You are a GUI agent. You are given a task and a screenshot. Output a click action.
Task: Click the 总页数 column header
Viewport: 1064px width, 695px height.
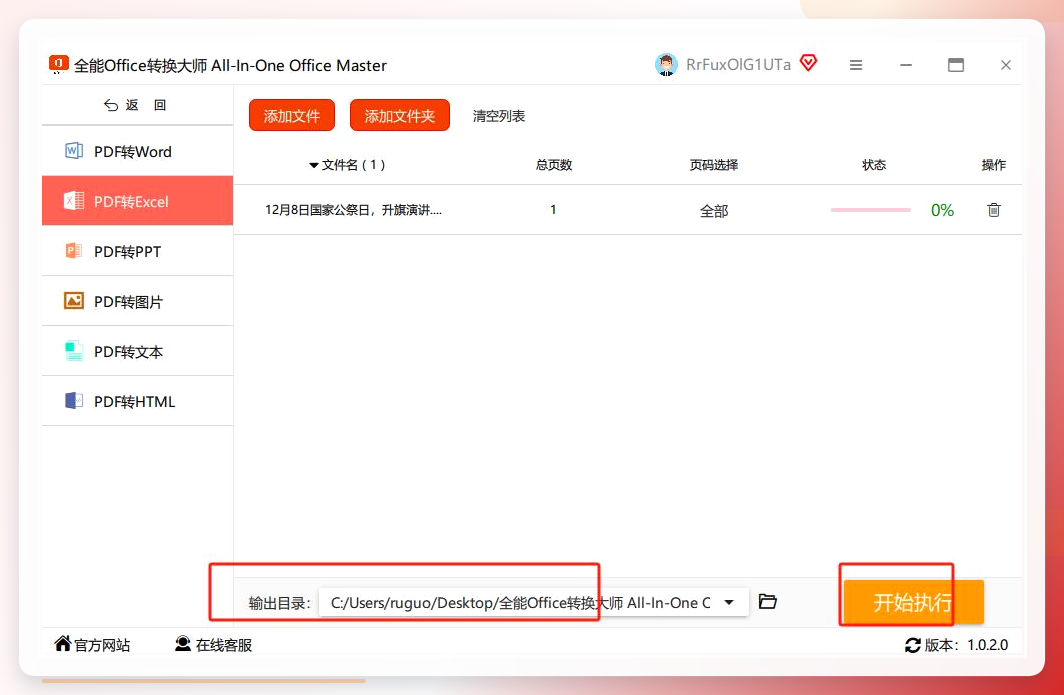[x=554, y=165]
